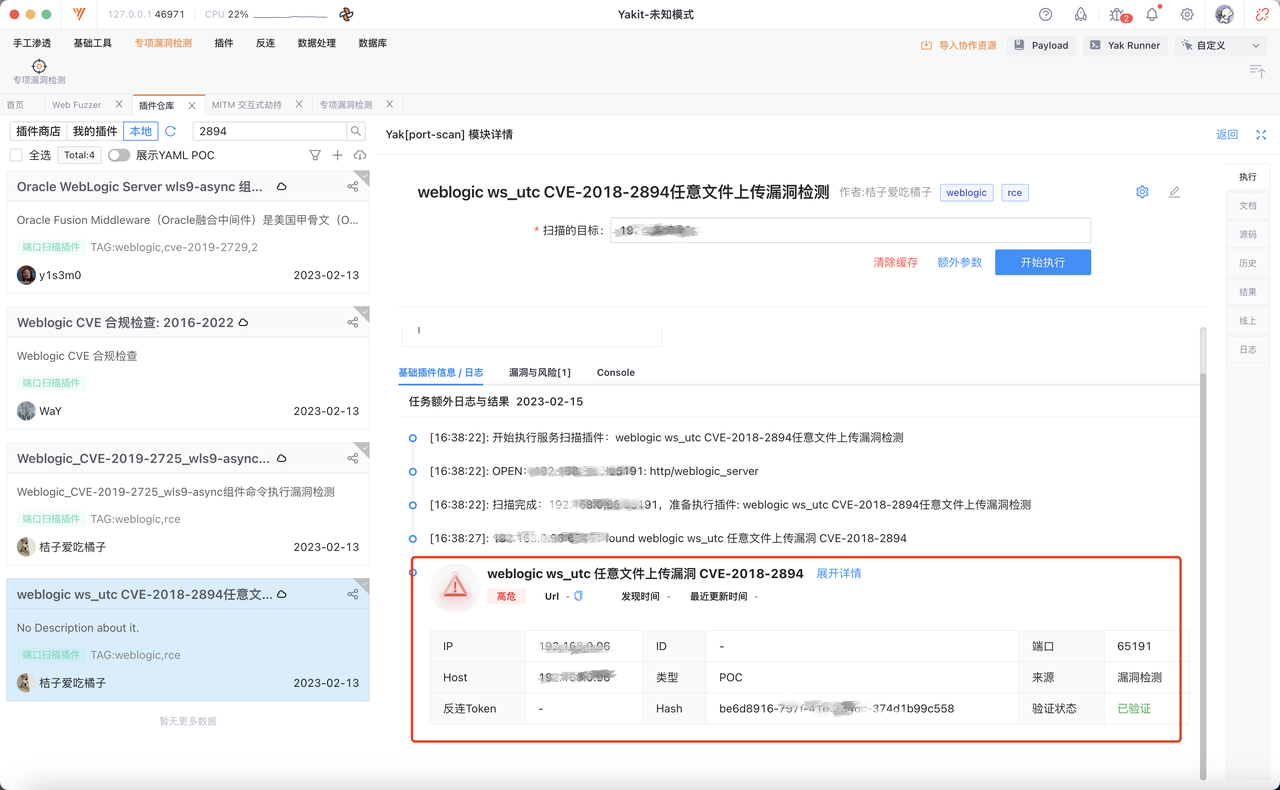Click the Yakit logo icon in title bar
Viewport: 1280px width, 790px height.
tap(79, 15)
